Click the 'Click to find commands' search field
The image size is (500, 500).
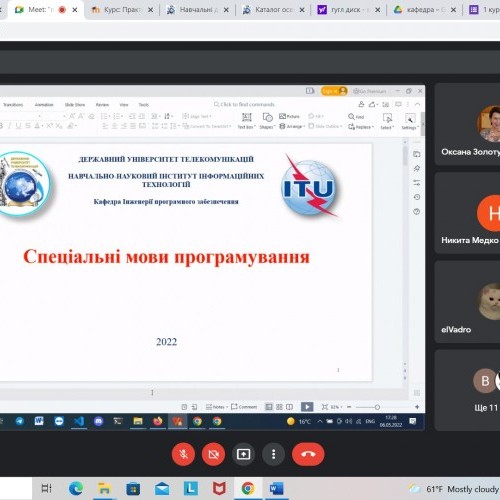pos(244,104)
